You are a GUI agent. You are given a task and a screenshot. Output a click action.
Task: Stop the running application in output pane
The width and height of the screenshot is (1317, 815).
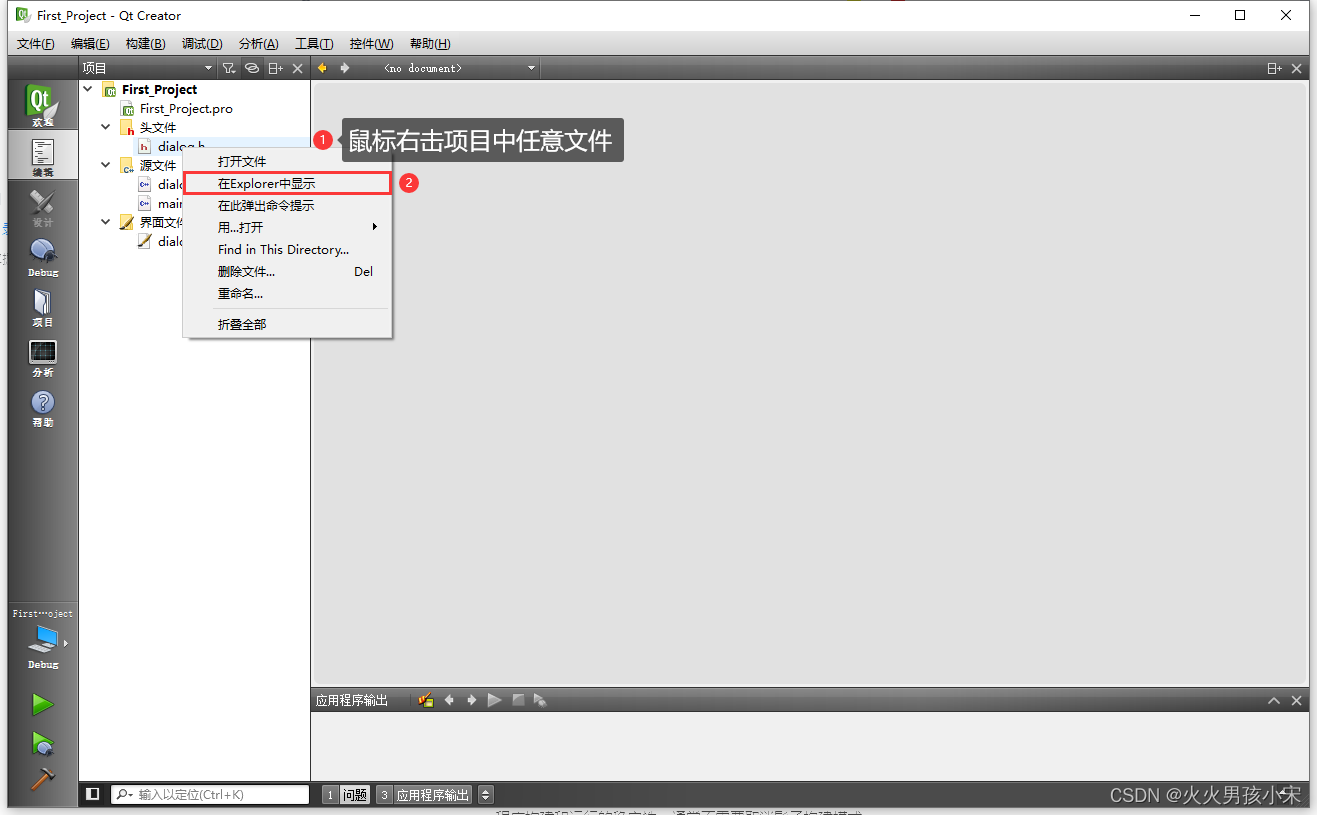click(518, 700)
